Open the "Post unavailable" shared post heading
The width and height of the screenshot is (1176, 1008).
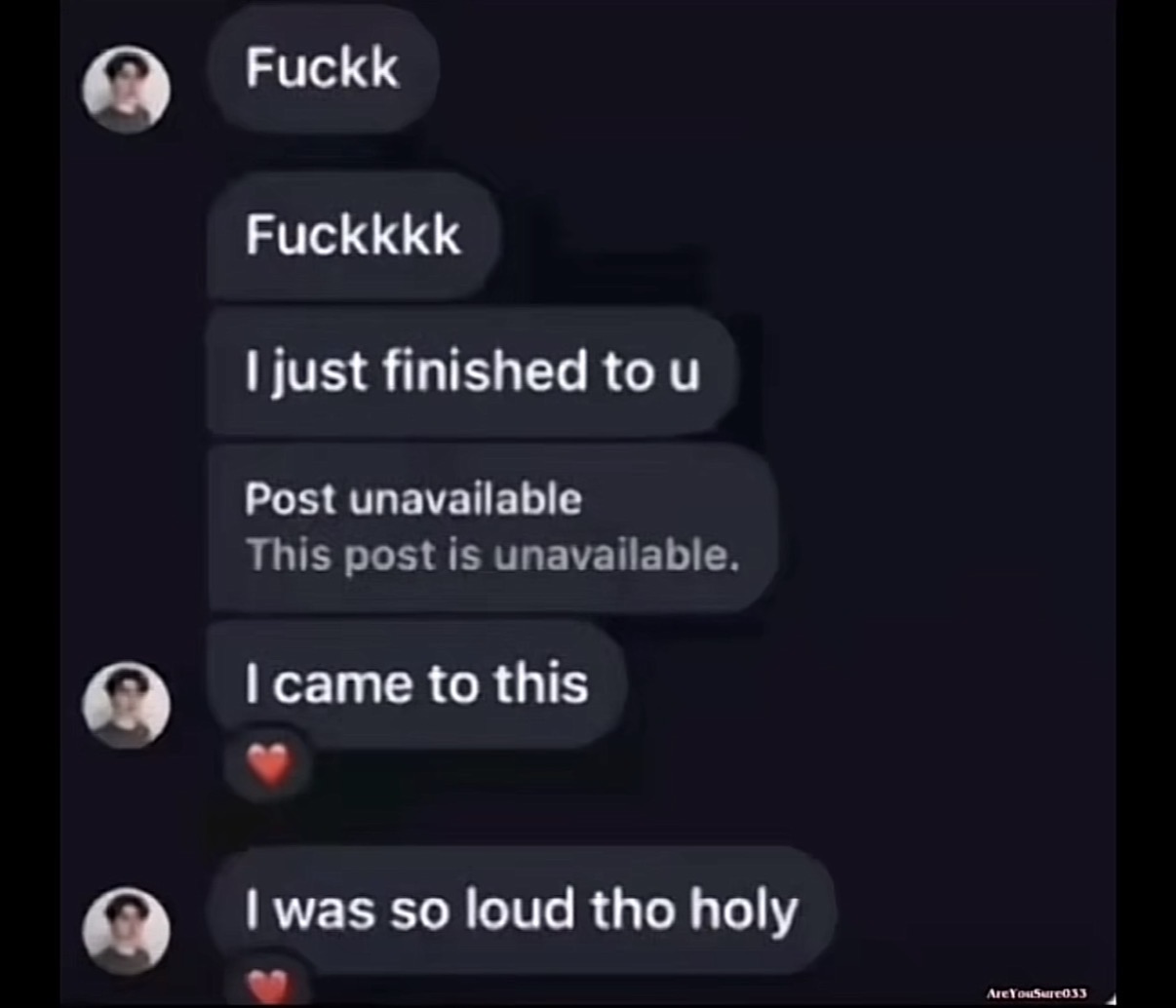[413, 499]
